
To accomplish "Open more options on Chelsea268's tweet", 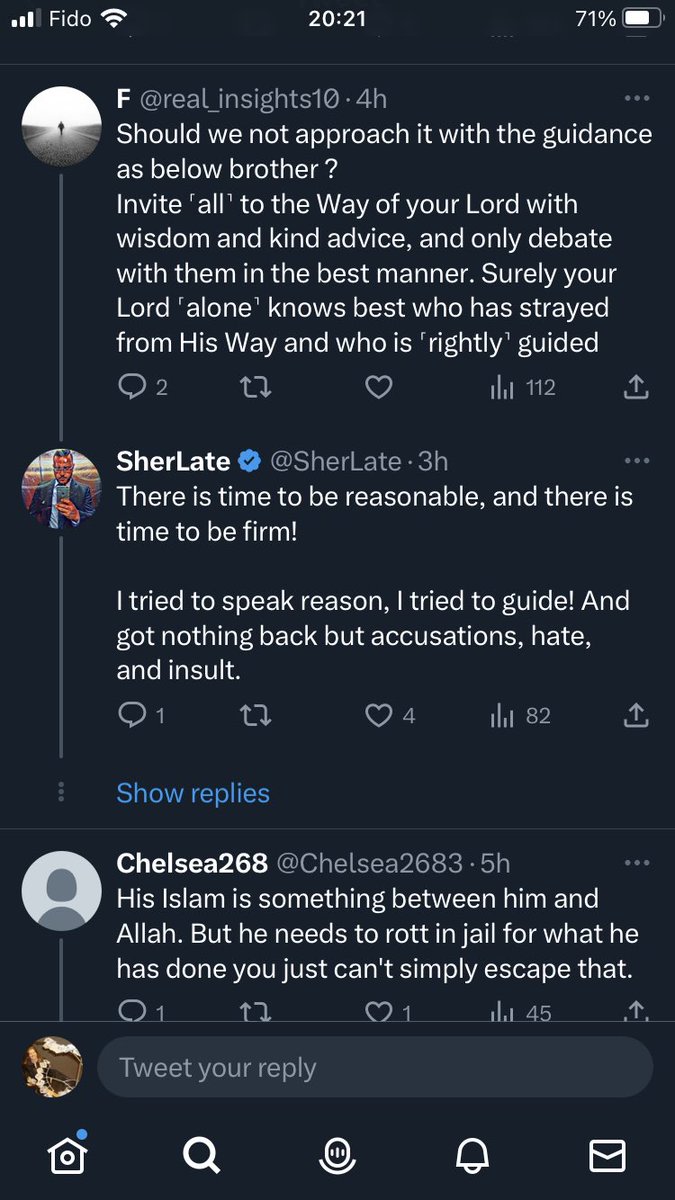I will 636,862.
